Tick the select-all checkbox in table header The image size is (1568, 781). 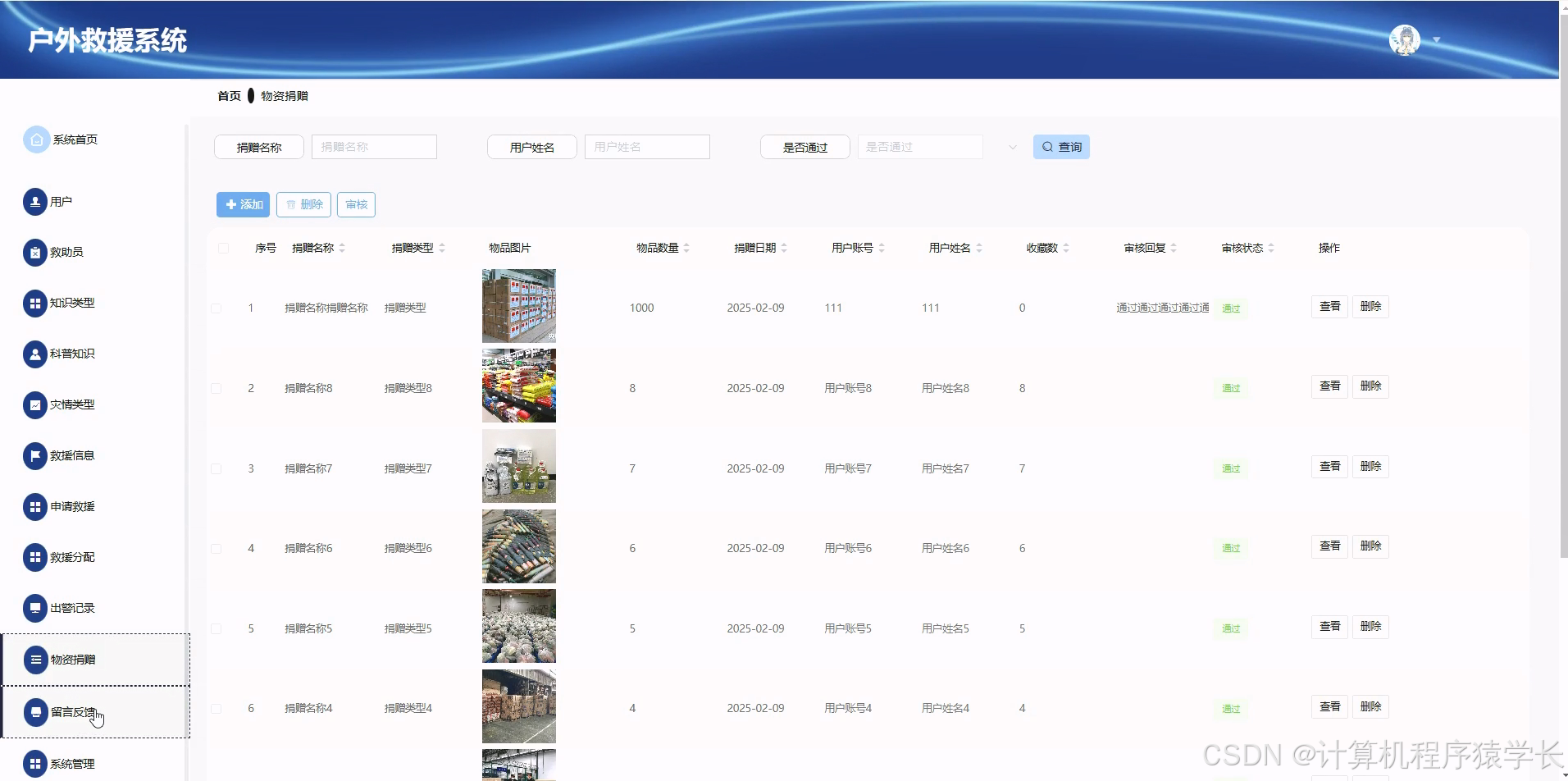(223, 248)
